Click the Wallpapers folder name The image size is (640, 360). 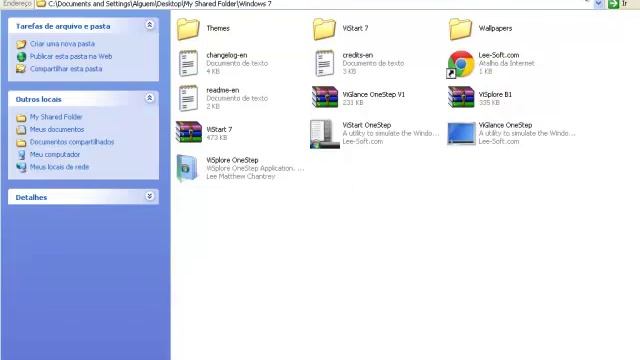[495, 28]
